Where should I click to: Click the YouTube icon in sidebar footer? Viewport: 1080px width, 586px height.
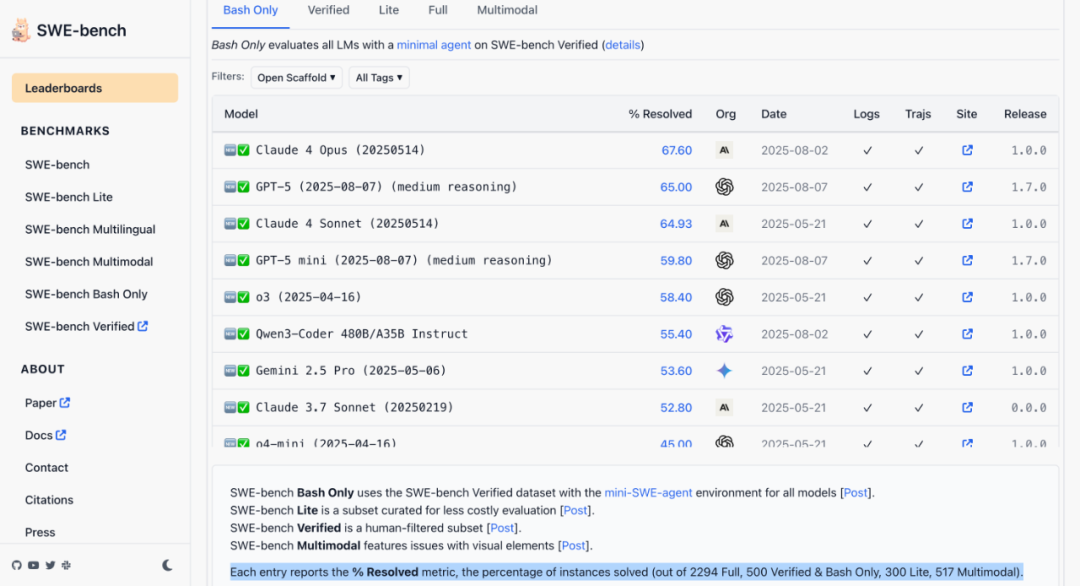tap(33, 565)
